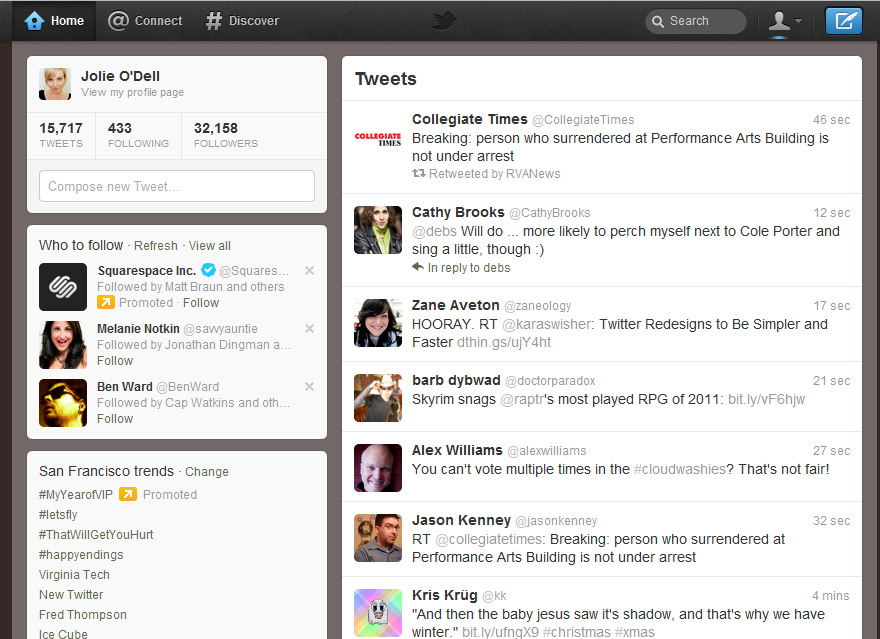
Task: Open the #ThatWillGetYouHurt trend
Action: 96,535
